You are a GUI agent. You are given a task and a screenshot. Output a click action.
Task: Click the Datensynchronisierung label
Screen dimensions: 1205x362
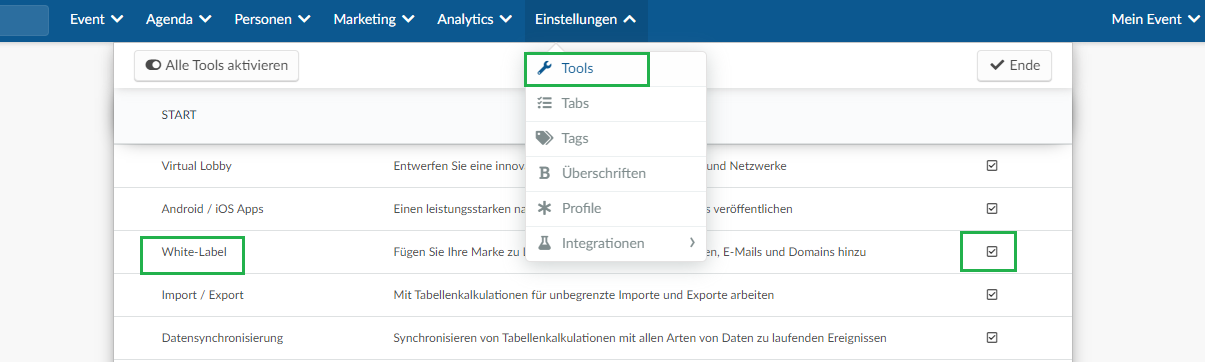click(222, 338)
